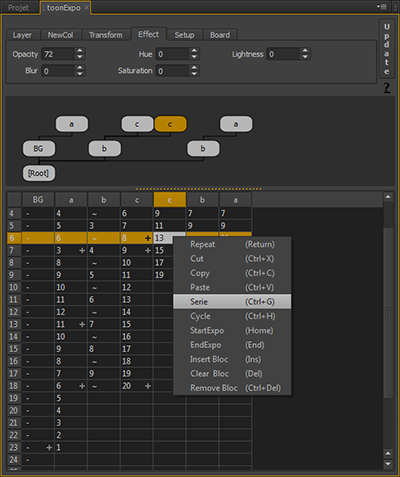Increase Opacity with up arrow
Viewport: 400px width, 477px height.
(80, 51)
